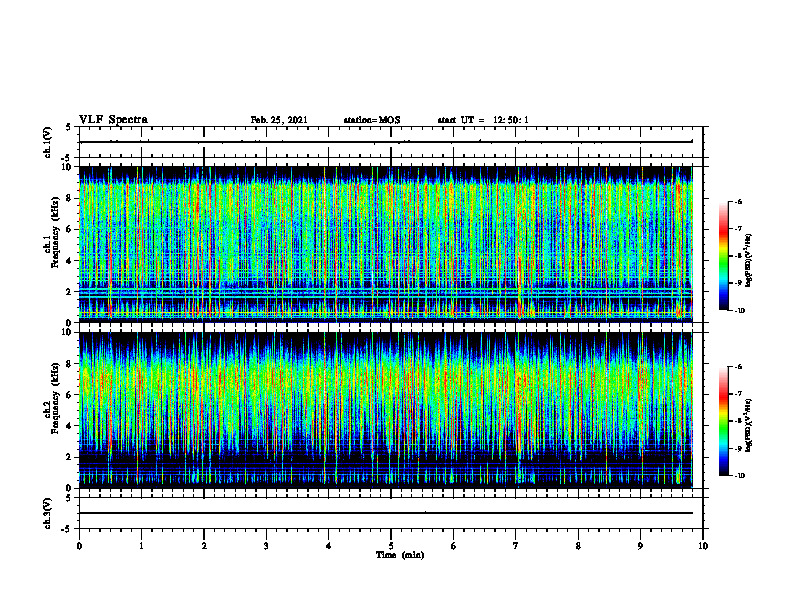Click ch.2 frequency axis tick "2"
792x612 pixels.
coord(70,457)
